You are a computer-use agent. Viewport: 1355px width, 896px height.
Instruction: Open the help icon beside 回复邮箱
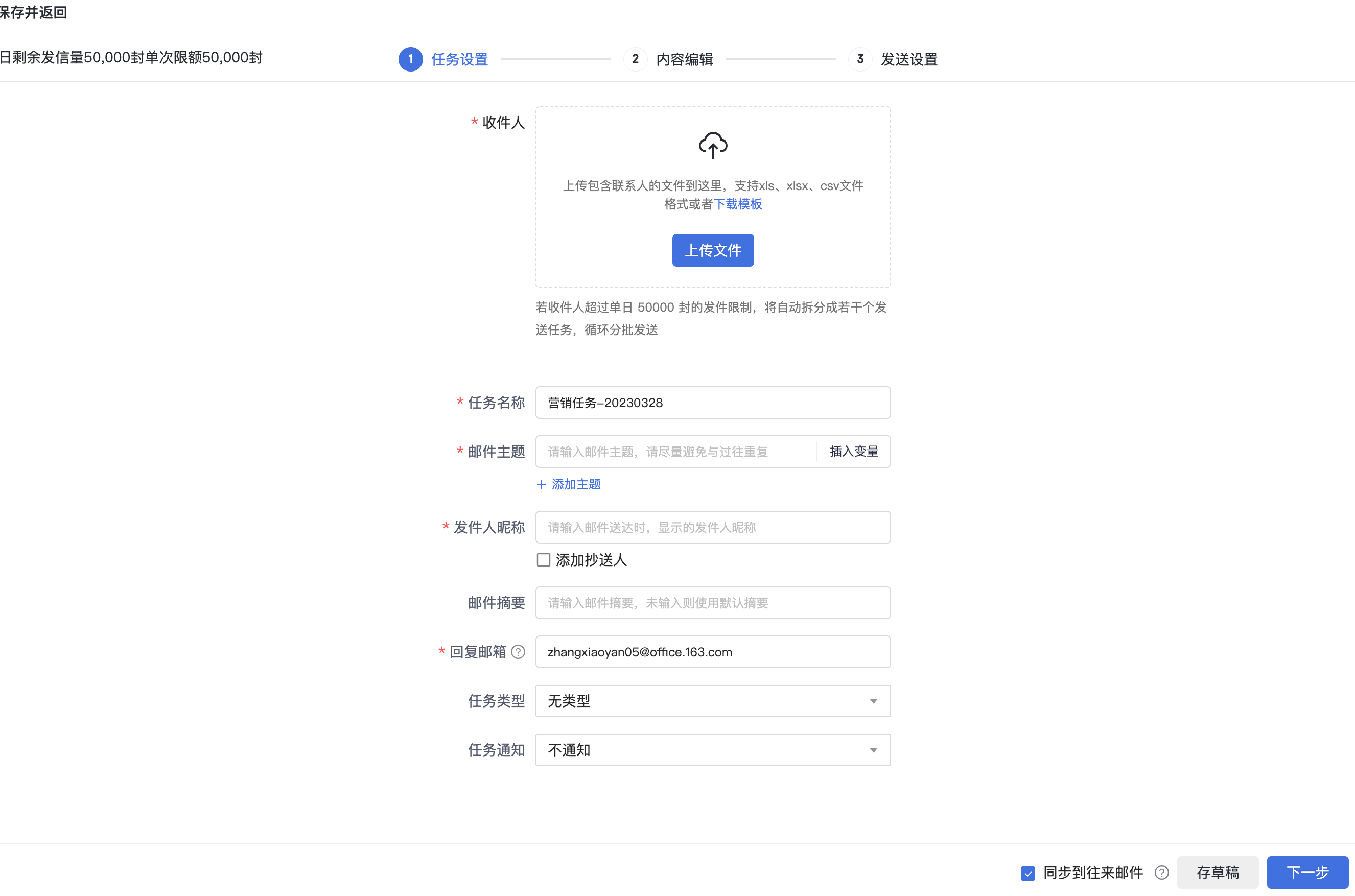518,652
